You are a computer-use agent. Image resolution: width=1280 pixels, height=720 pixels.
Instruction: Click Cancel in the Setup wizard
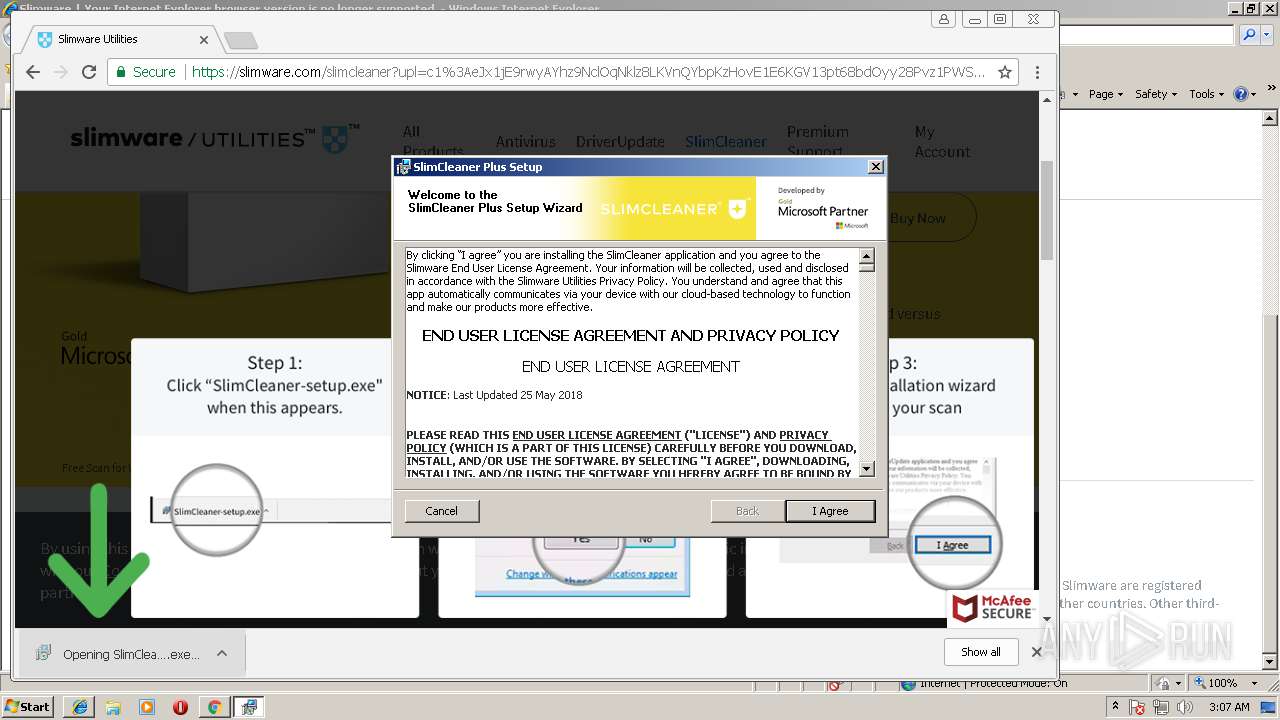441,511
